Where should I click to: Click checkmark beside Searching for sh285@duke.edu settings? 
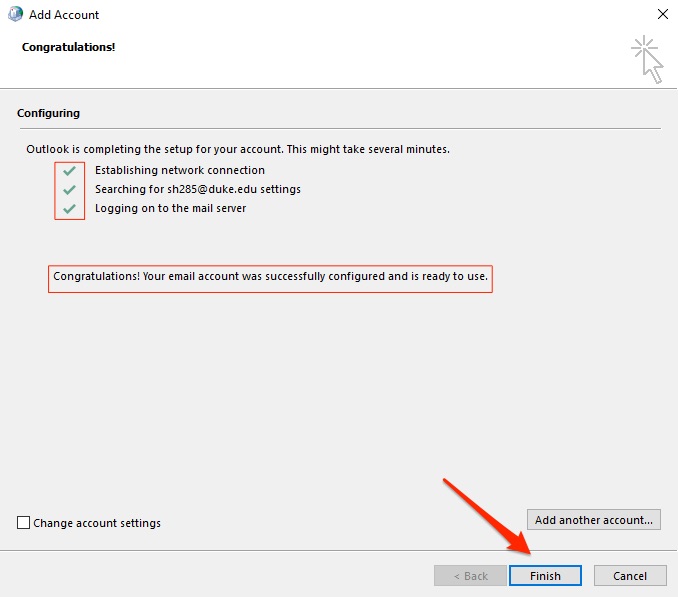69,190
